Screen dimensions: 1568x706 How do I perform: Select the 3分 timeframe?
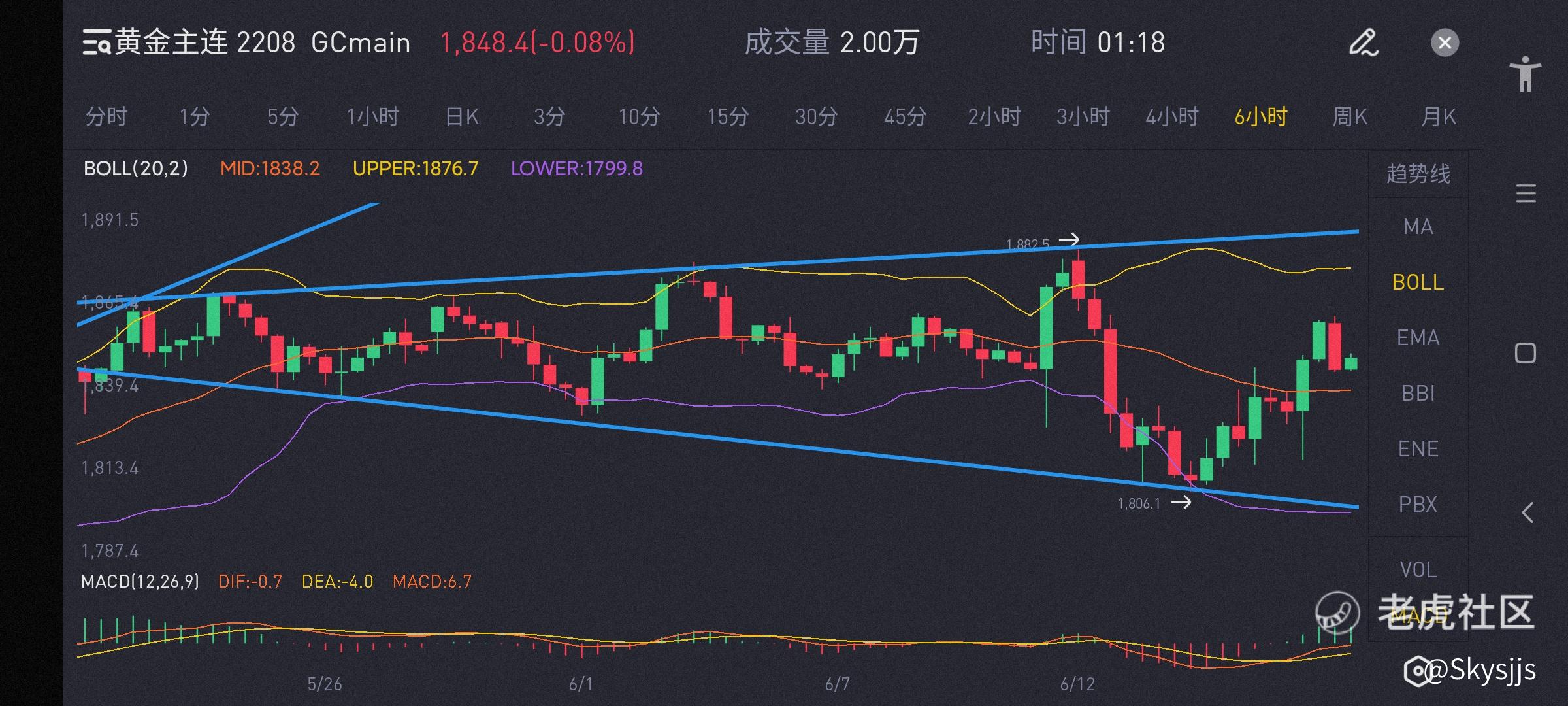click(549, 117)
